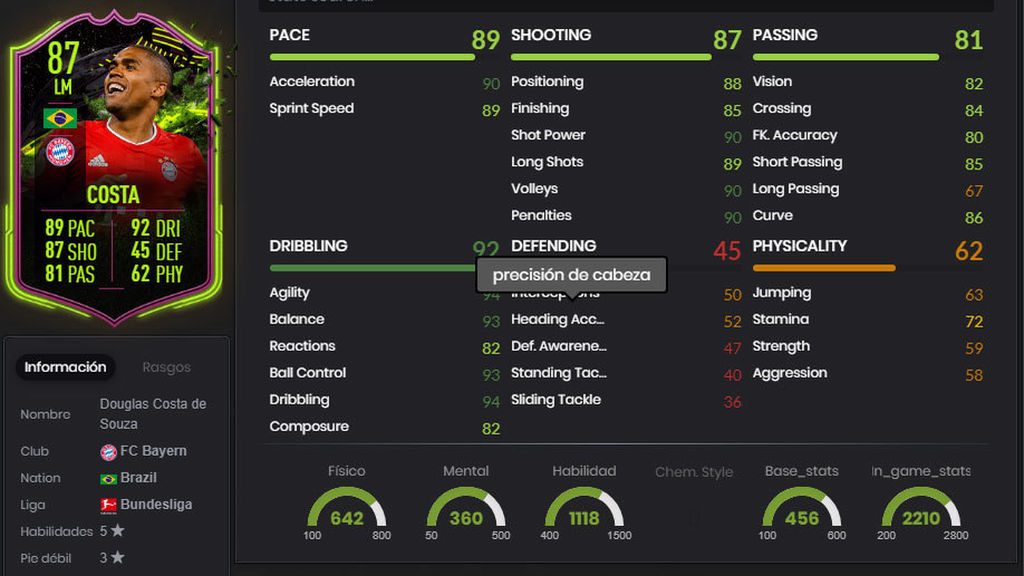Click the PHYSICALITY orange progress bar
The image size is (1024, 576).
[824, 268]
